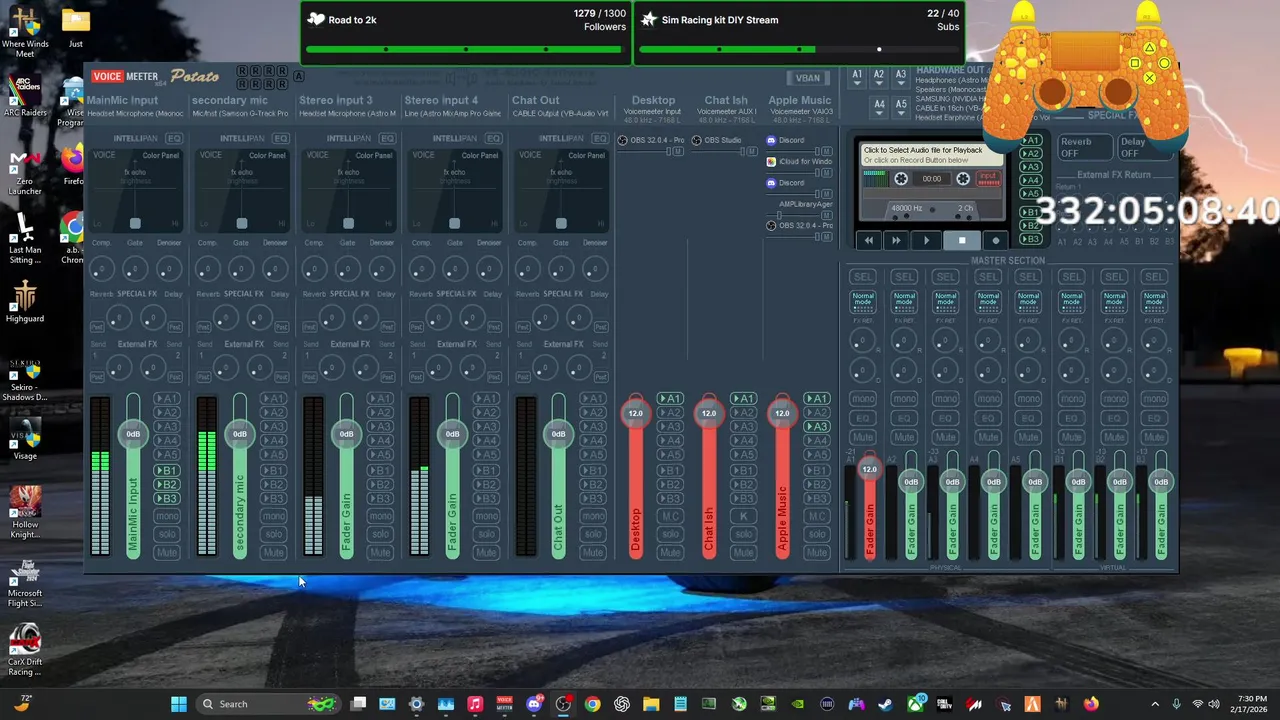1280x720 pixels.
Task: Click the microphone icon in the system tray
Action: pos(1176,704)
